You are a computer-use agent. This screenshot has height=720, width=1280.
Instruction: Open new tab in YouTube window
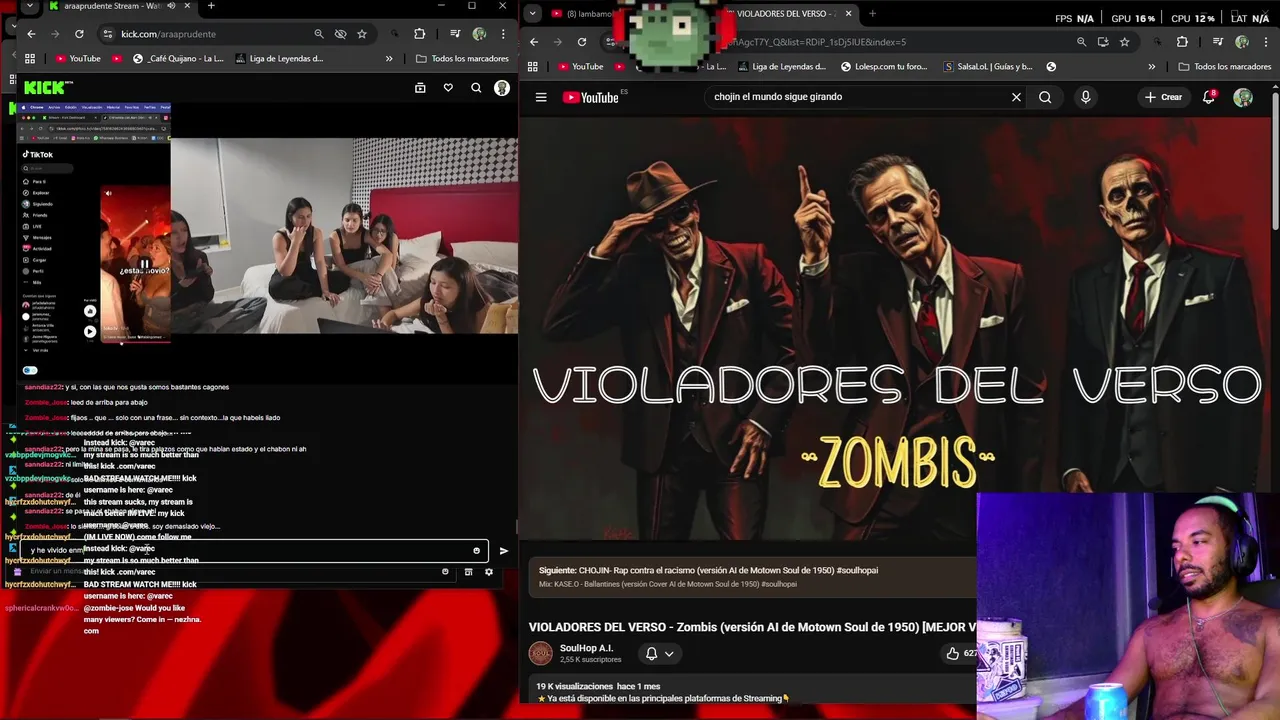[872, 14]
